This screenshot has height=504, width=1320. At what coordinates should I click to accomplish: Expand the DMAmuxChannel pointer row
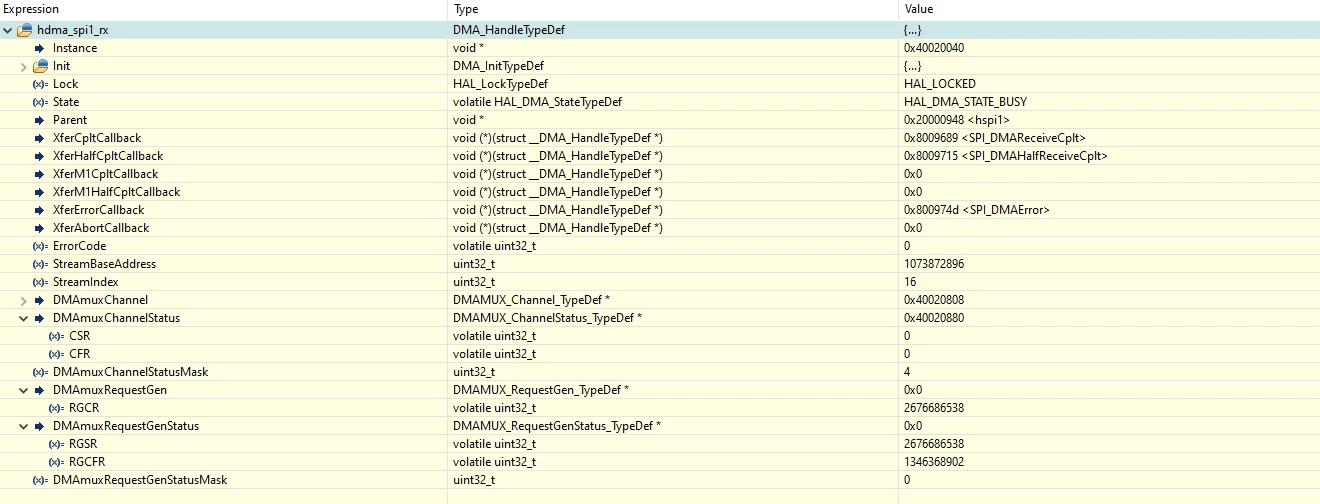(x=23, y=300)
